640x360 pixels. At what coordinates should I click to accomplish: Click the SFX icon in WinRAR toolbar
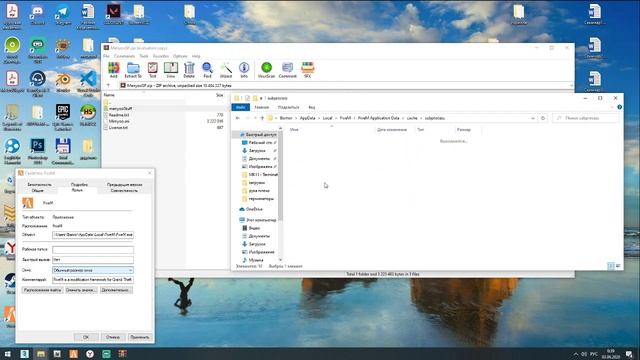pos(307,70)
